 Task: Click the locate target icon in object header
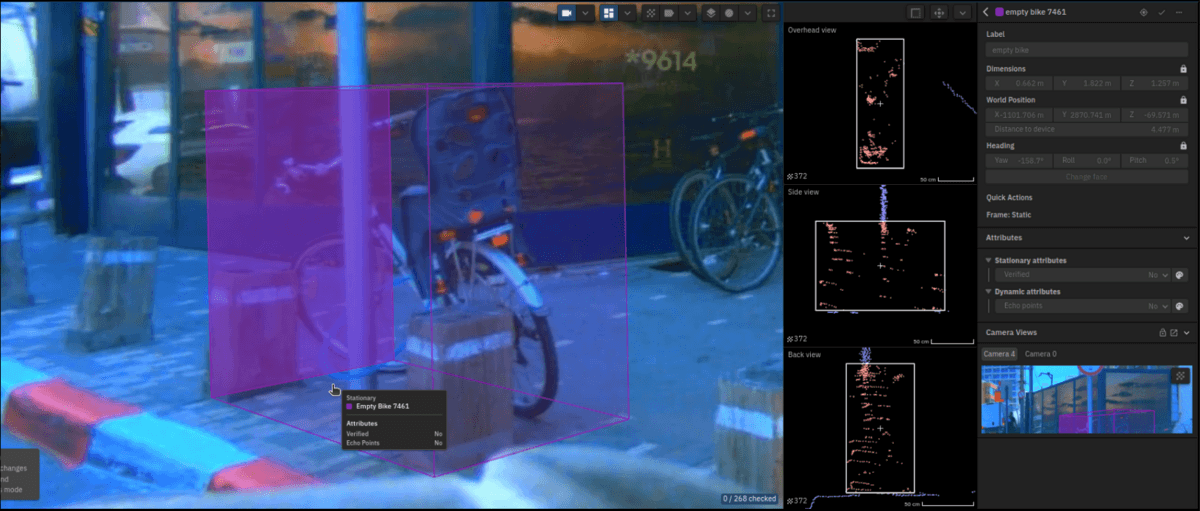(1144, 12)
